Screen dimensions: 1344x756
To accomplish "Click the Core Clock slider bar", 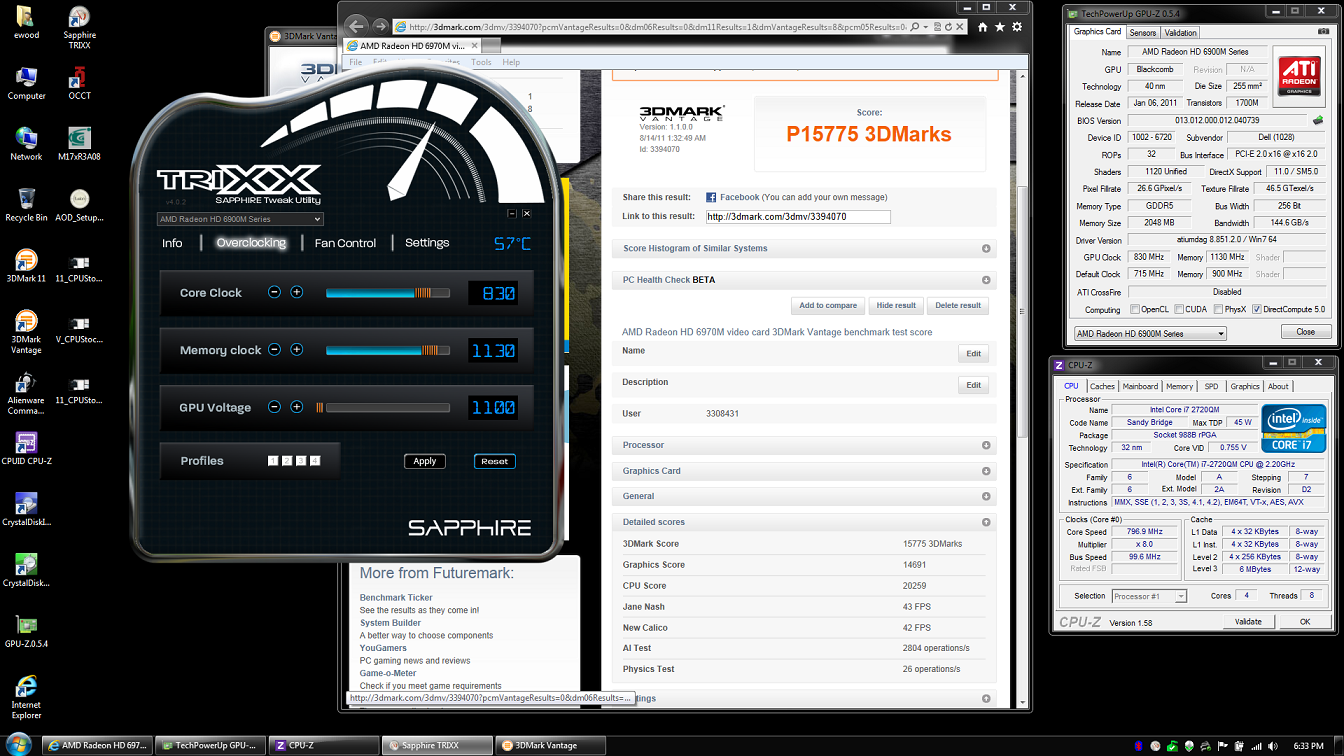I will [388, 293].
